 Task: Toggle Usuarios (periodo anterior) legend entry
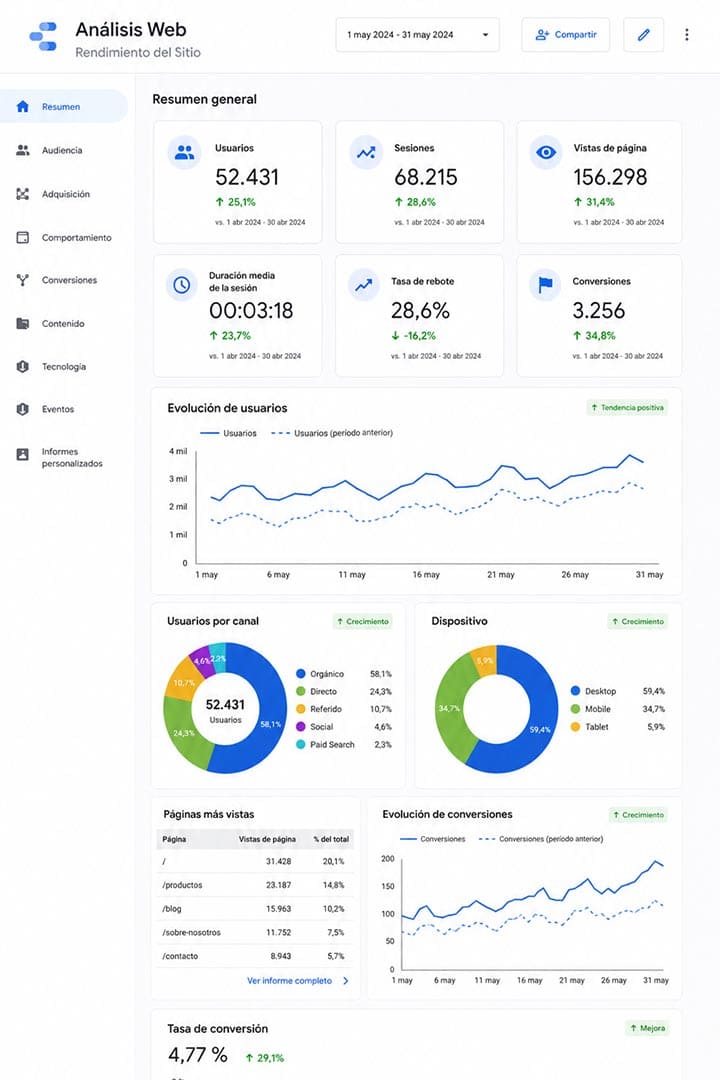(332, 433)
